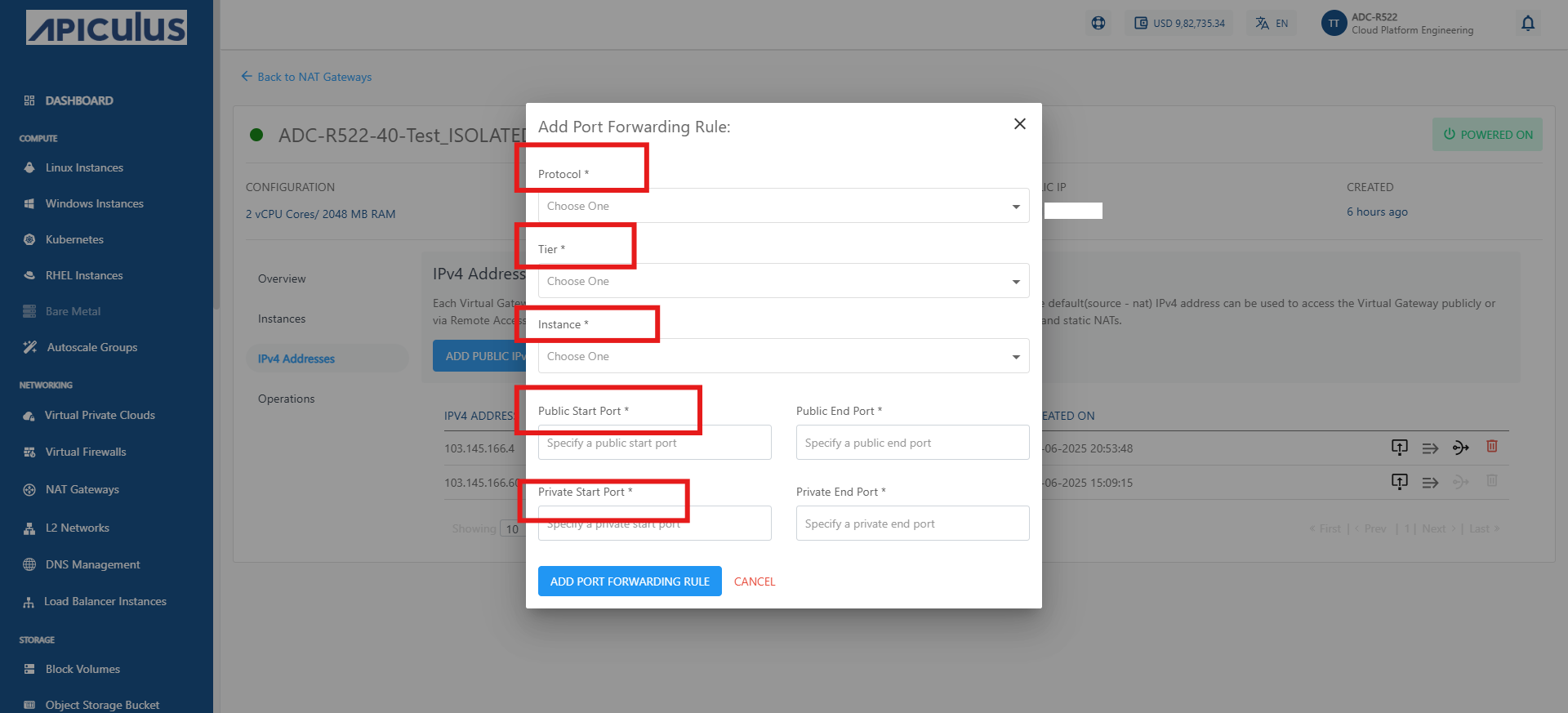
Task: Click the TT user avatar
Action: (1334, 23)
